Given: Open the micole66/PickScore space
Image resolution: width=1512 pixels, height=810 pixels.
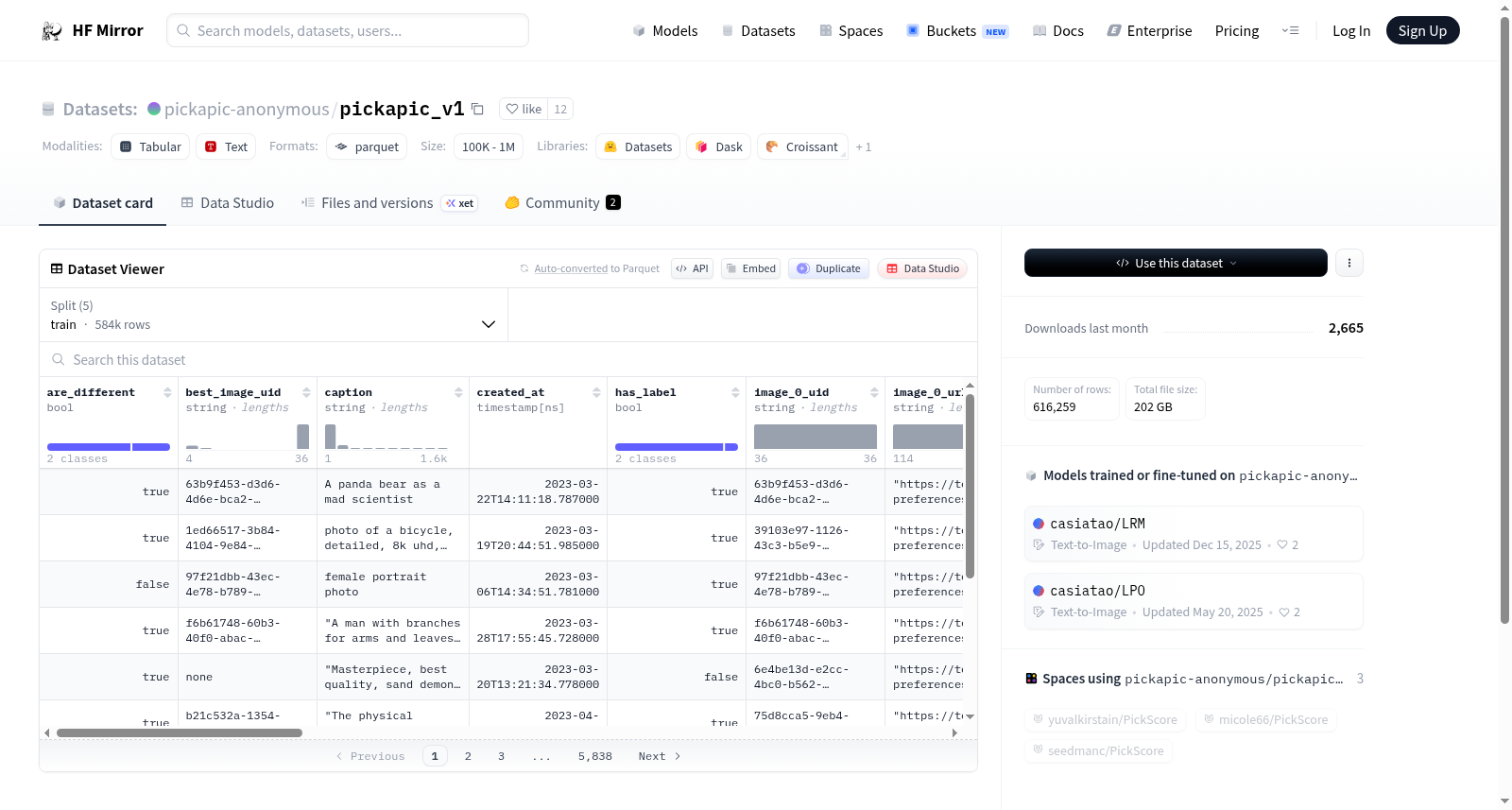Looking at the screenshot, I should click(1265, 720).
